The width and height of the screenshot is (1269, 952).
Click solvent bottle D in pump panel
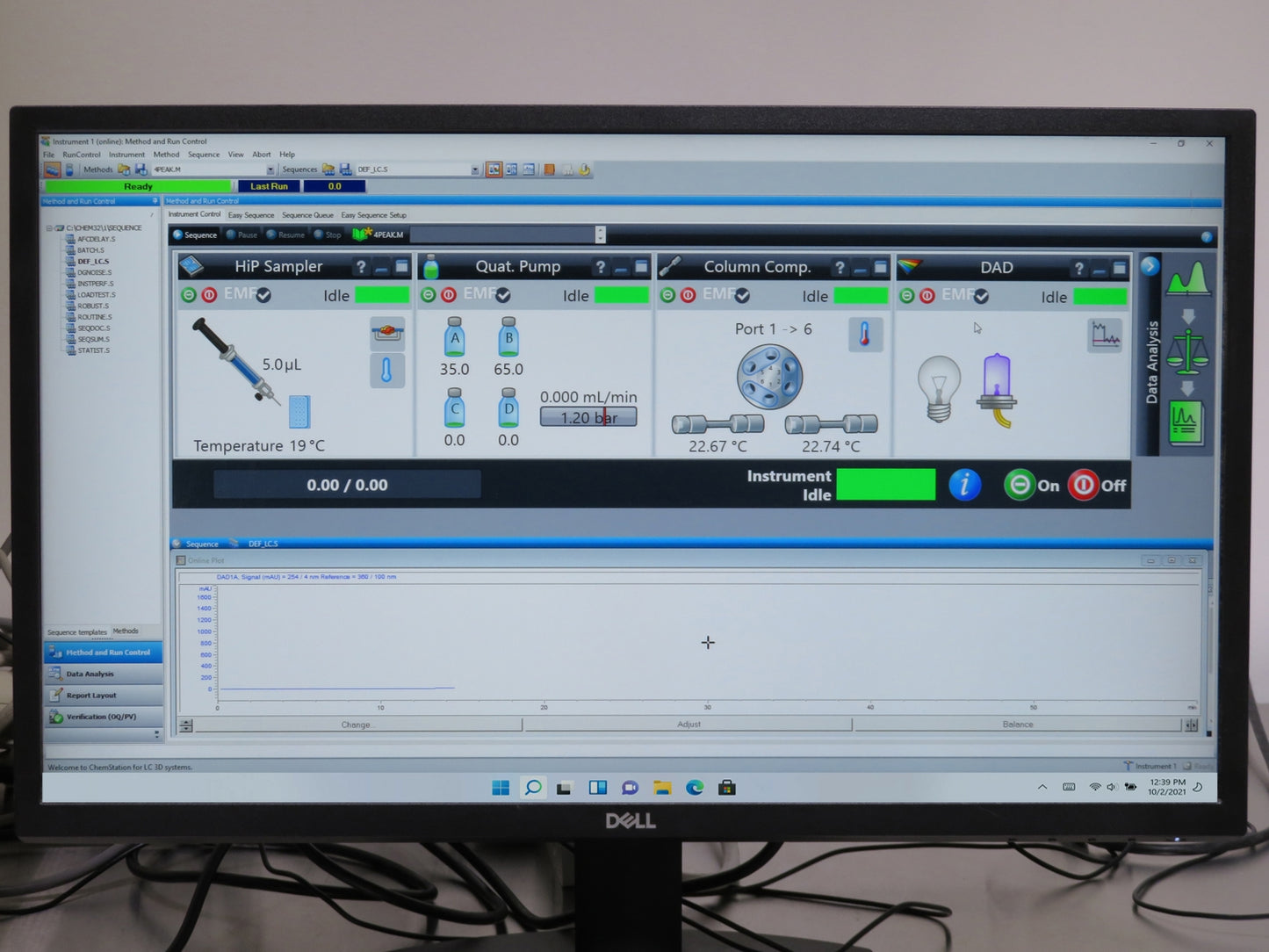(508, 407)
